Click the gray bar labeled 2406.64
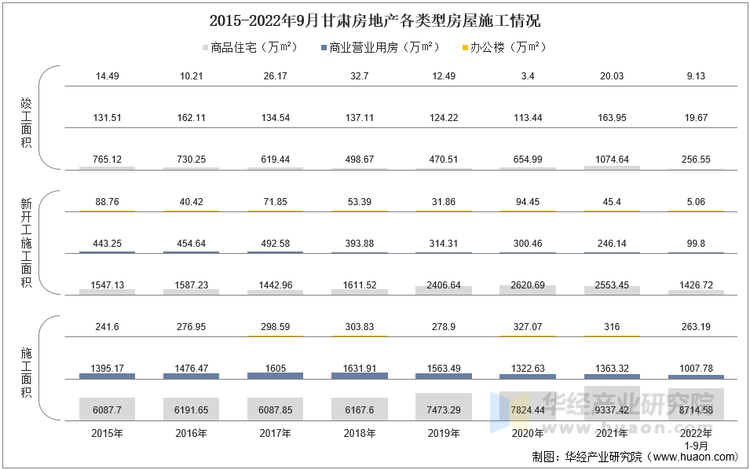Screen dimensions: 750x470 pos(444,290)
